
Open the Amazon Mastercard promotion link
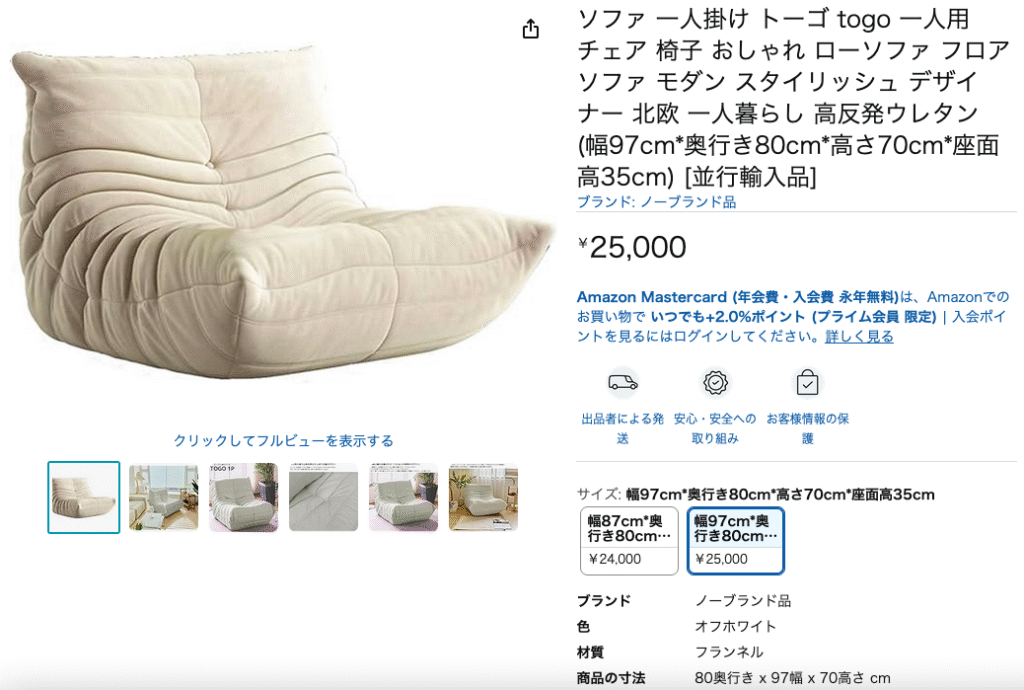(x=738, y=297)
